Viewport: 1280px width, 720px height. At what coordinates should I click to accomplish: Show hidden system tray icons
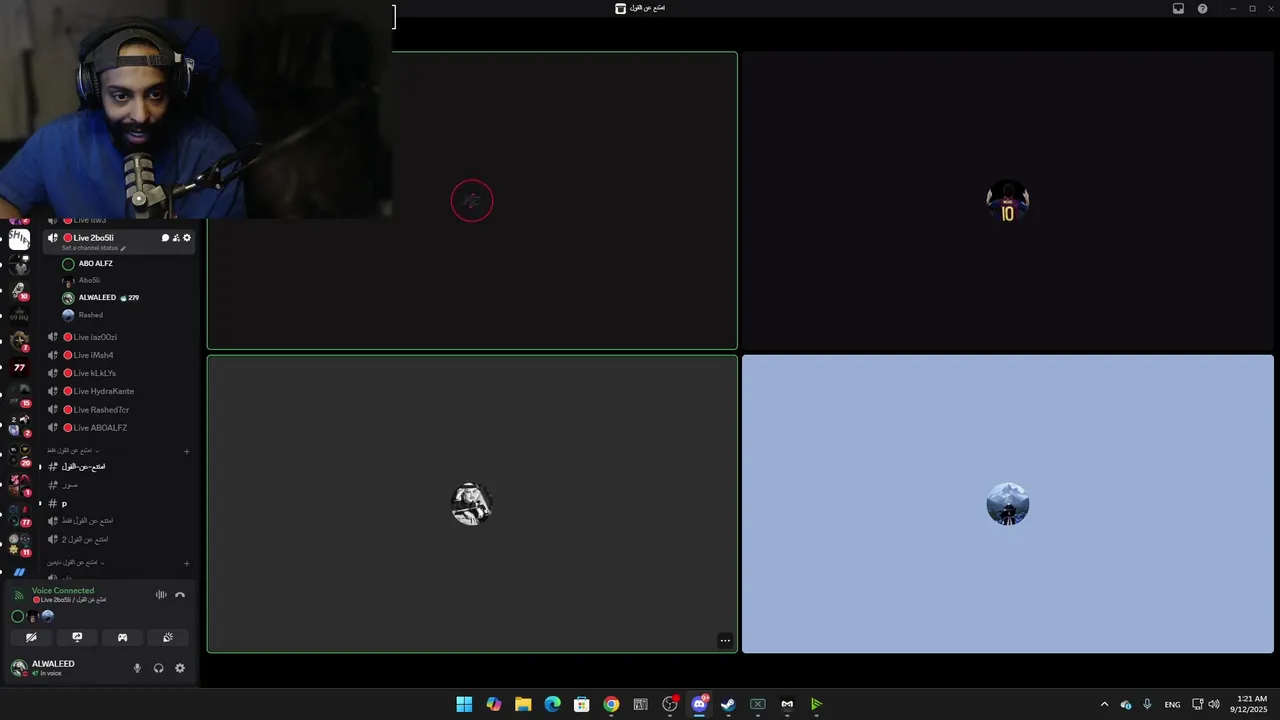[x=1104, y=704]
